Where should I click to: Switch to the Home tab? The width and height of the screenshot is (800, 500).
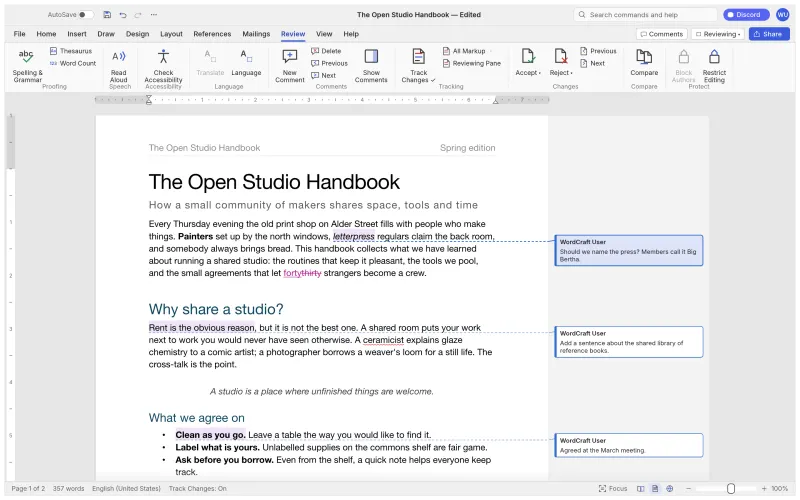[46, 34]
